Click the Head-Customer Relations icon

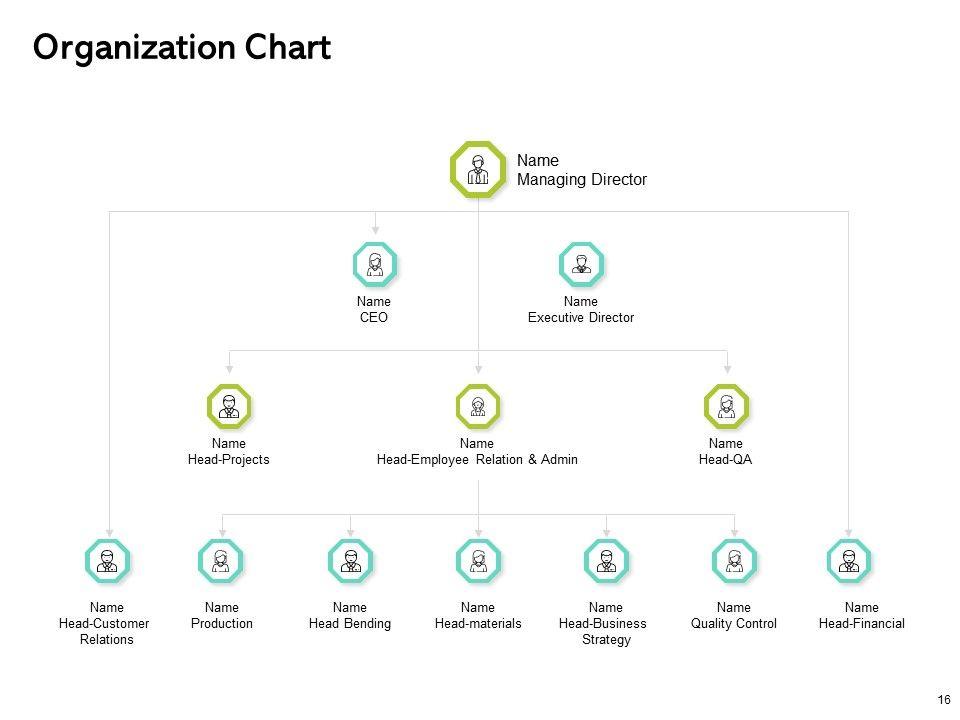[x=107, y=561]
